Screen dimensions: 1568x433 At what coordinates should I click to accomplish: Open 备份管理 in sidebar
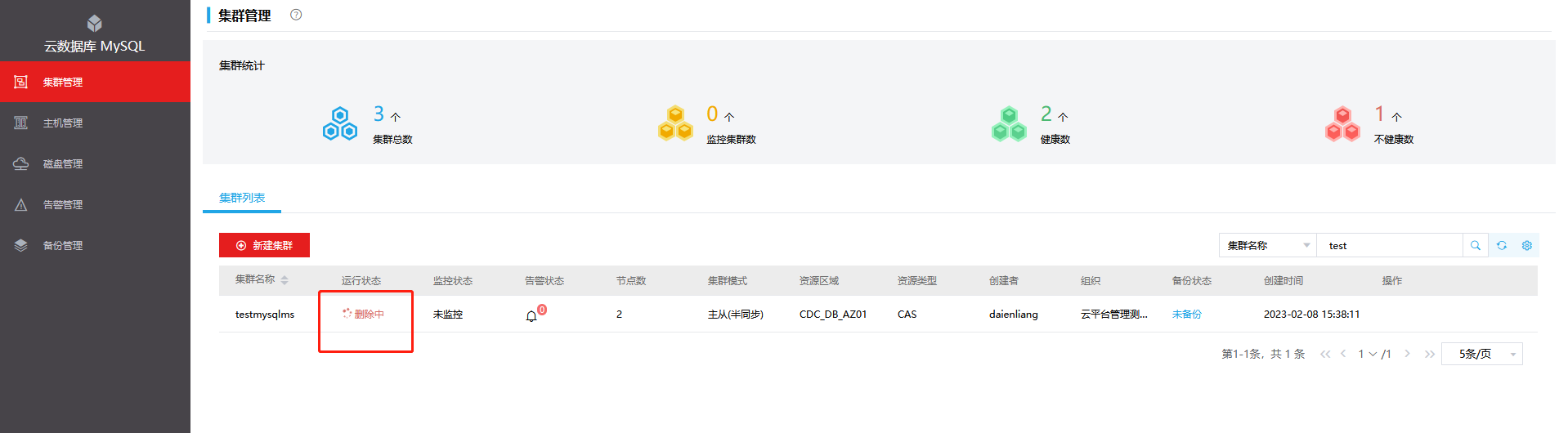click(63, 246)
